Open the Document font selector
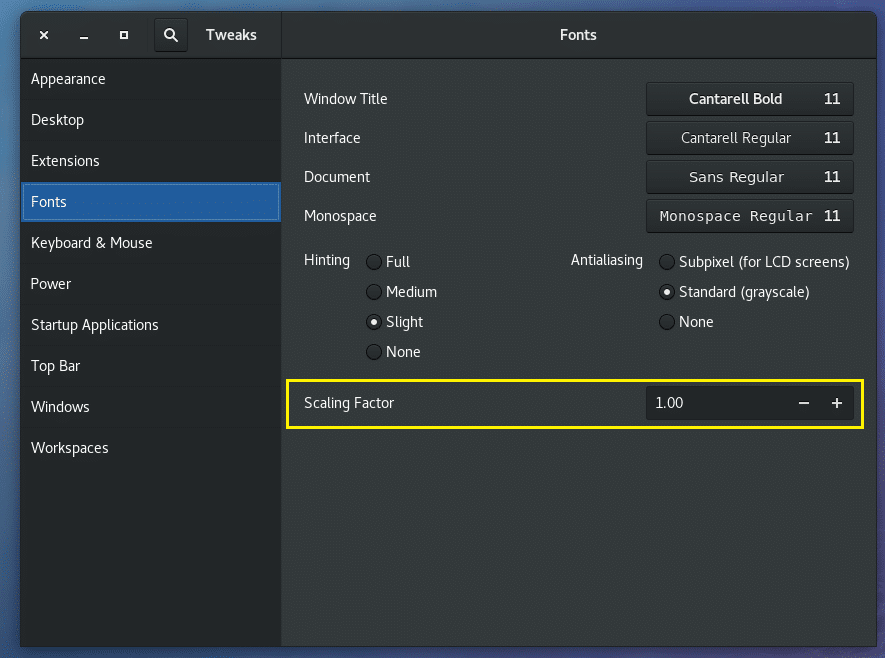 pyautogui.click(x=749, y=177)
